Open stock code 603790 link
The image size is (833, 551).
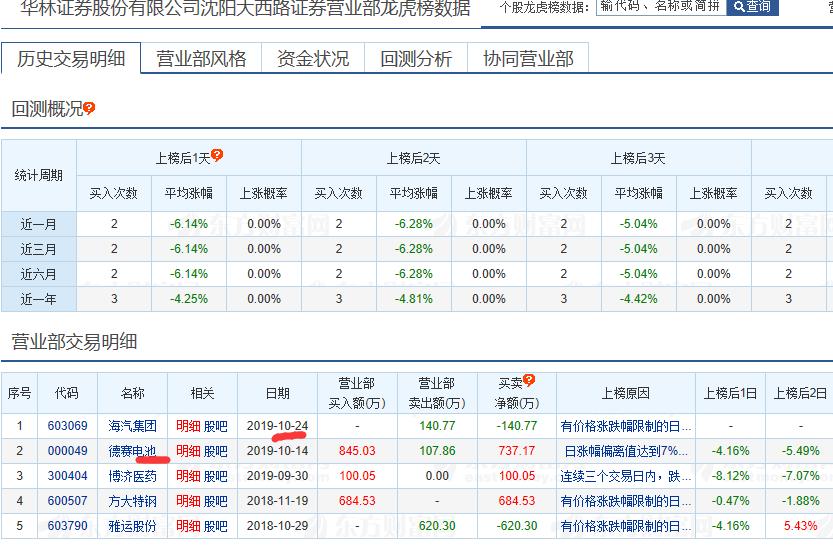[x=67, y=525]
